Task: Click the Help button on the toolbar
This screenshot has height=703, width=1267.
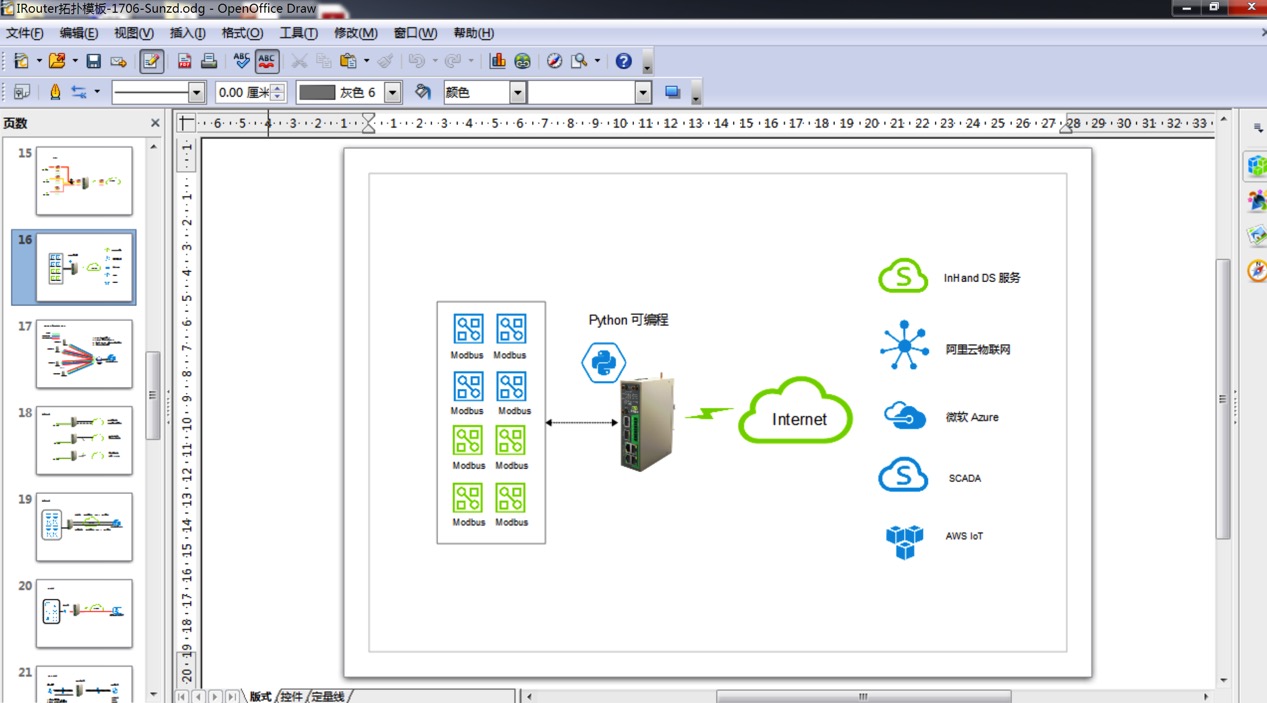Action: pos(621,61)
